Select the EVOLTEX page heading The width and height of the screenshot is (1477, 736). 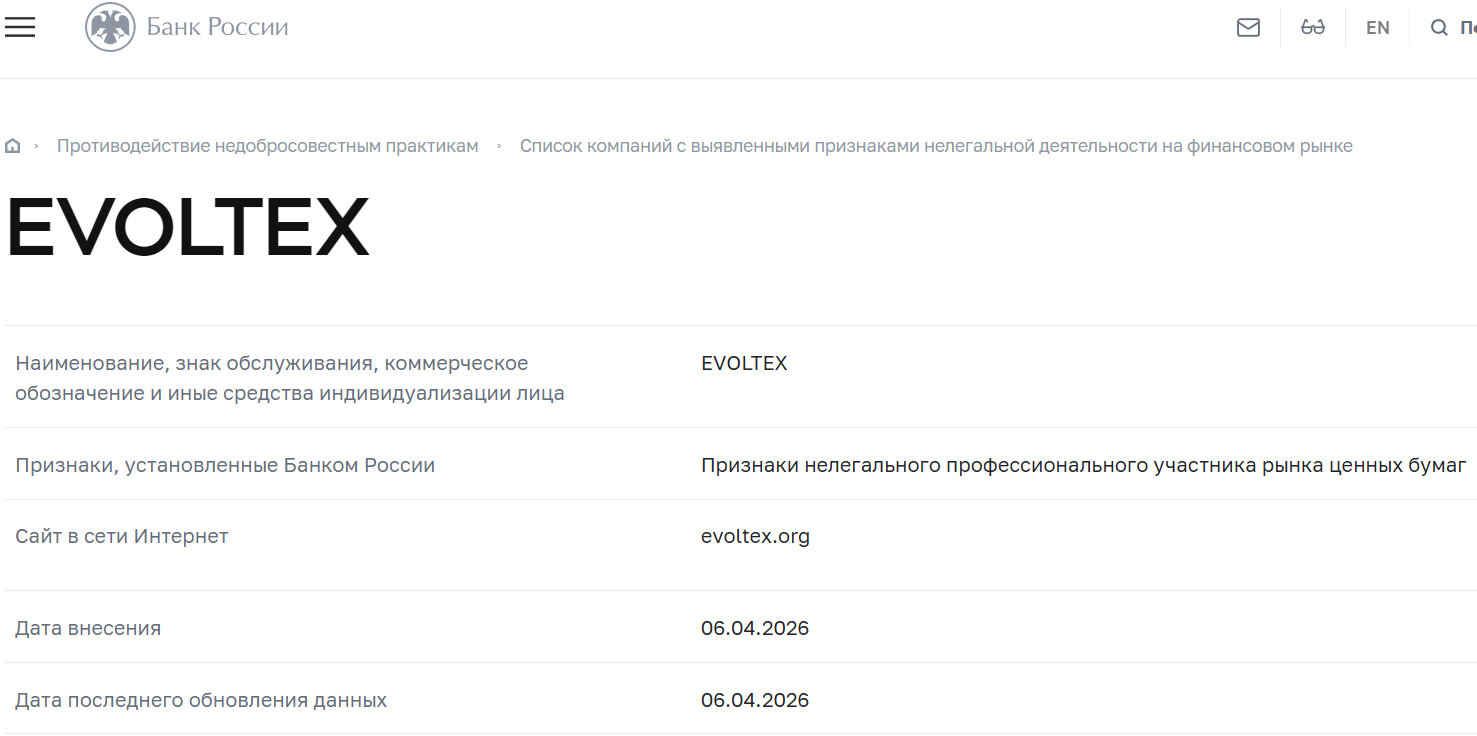coord(186,228)
